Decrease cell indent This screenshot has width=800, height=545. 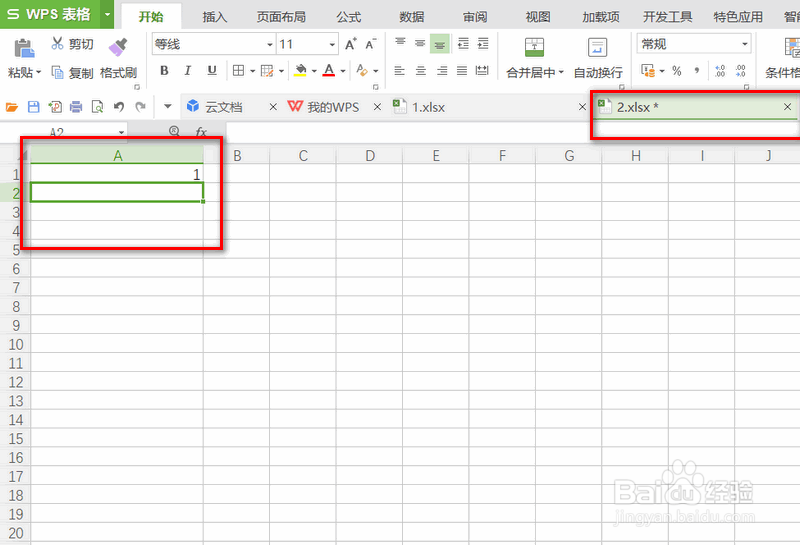[x=463, y=44]
